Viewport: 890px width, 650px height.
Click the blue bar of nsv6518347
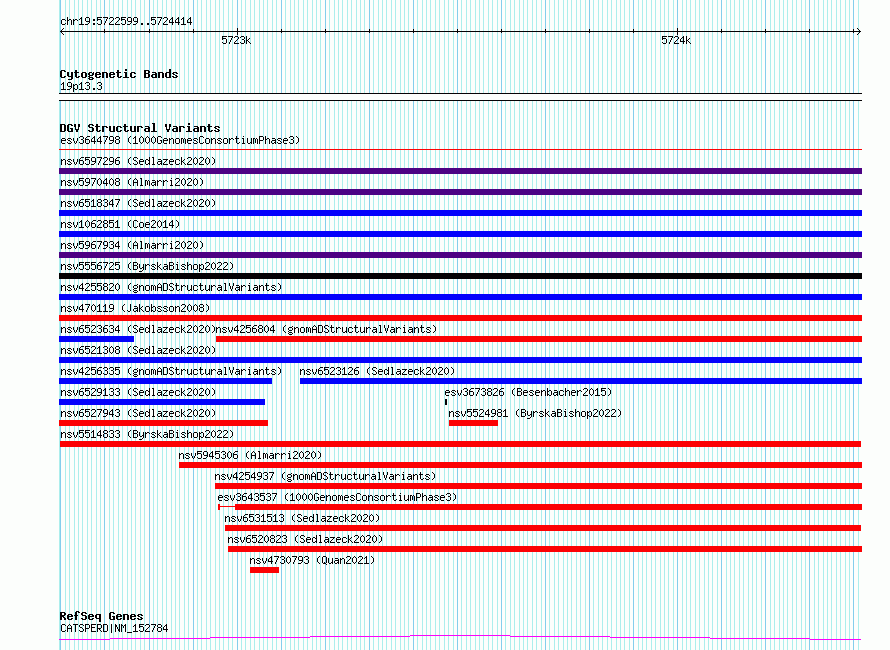coord(460,213)
